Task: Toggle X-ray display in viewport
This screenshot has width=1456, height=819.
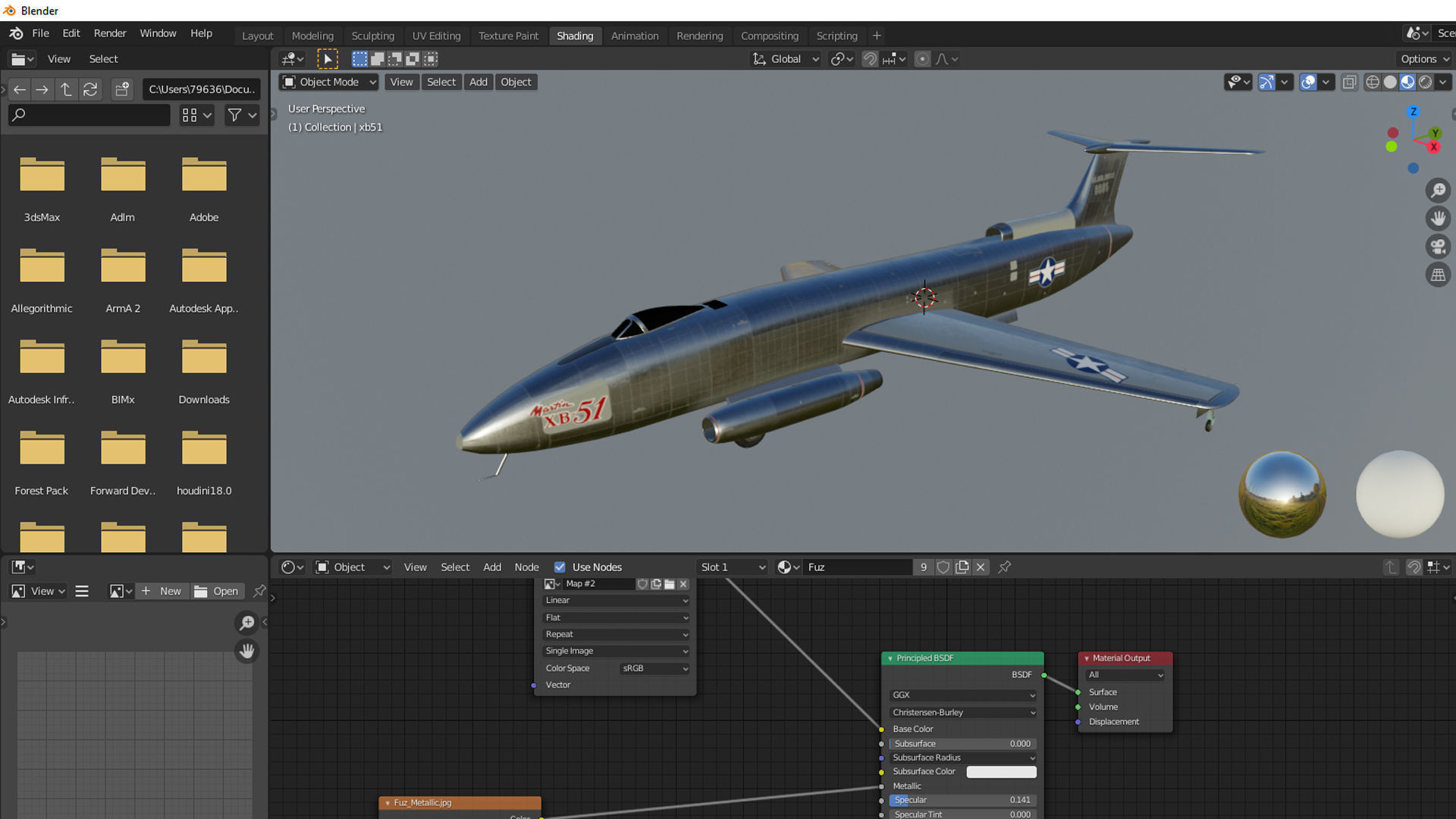Action: pos(1349,82)
